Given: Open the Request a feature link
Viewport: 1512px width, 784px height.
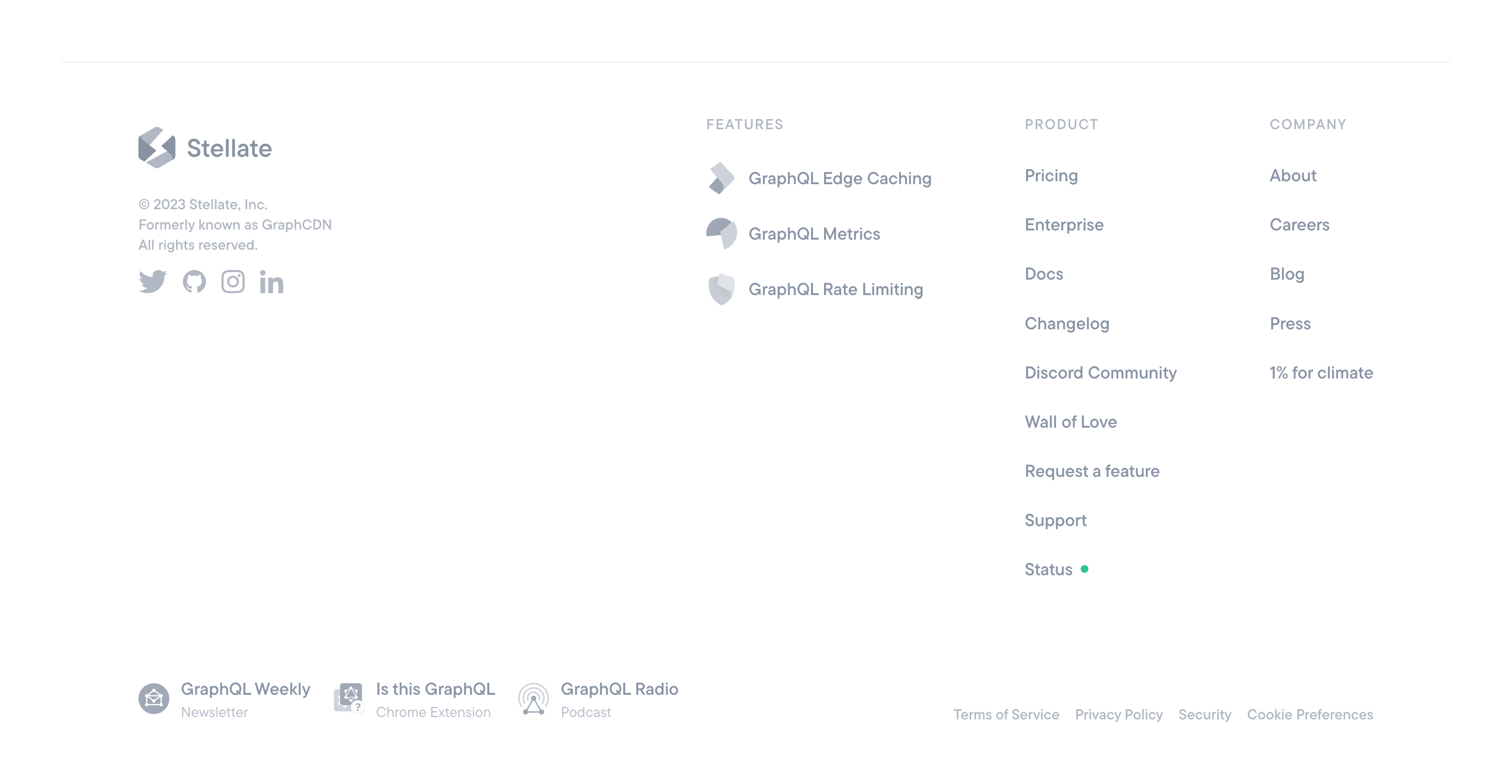Looking at the screenshot, I should tap(1092, 471).
